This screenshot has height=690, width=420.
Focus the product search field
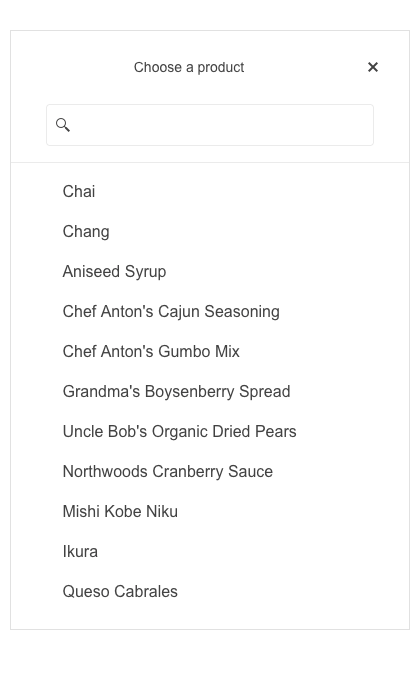tap(210, 125)
